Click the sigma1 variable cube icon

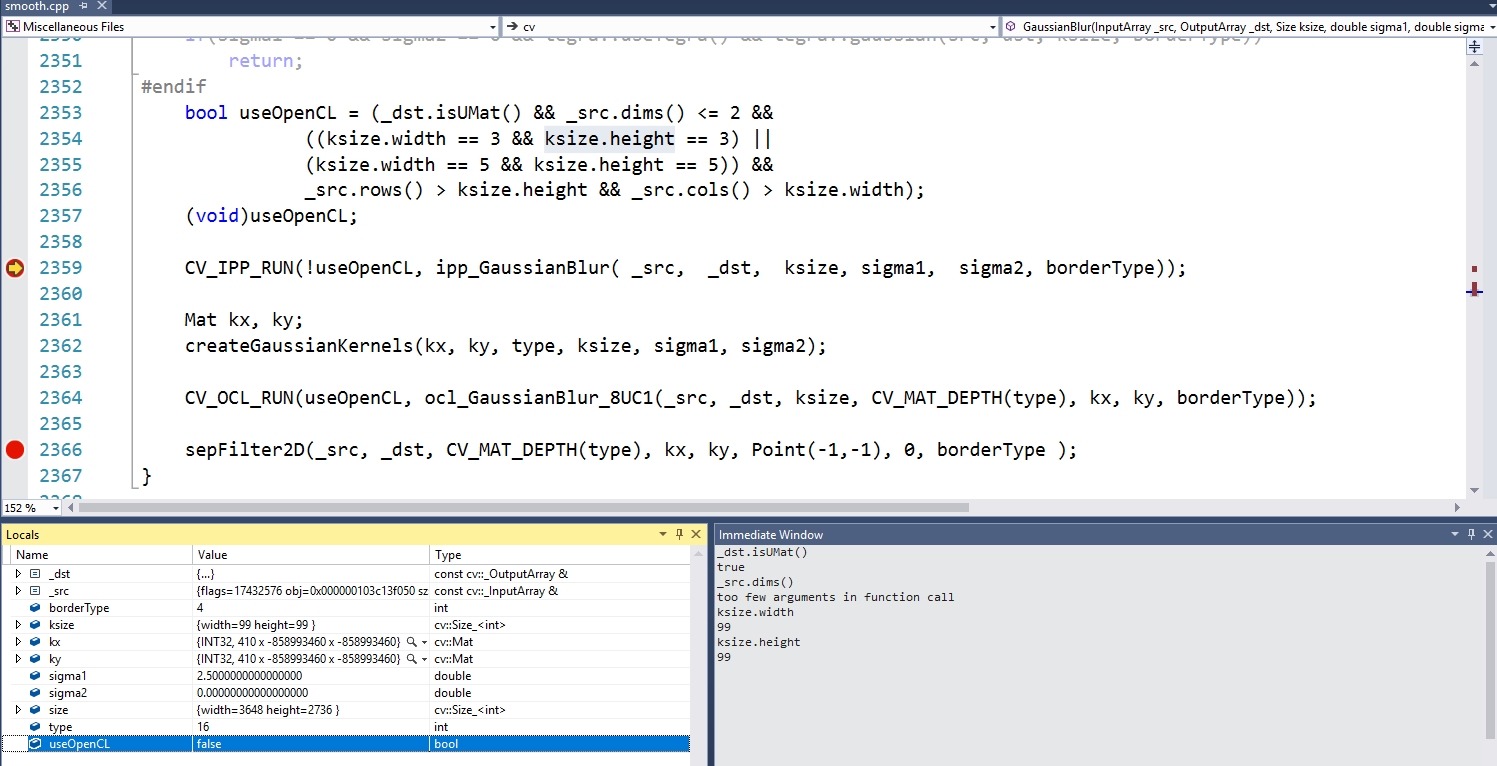(x=35, y=676)
